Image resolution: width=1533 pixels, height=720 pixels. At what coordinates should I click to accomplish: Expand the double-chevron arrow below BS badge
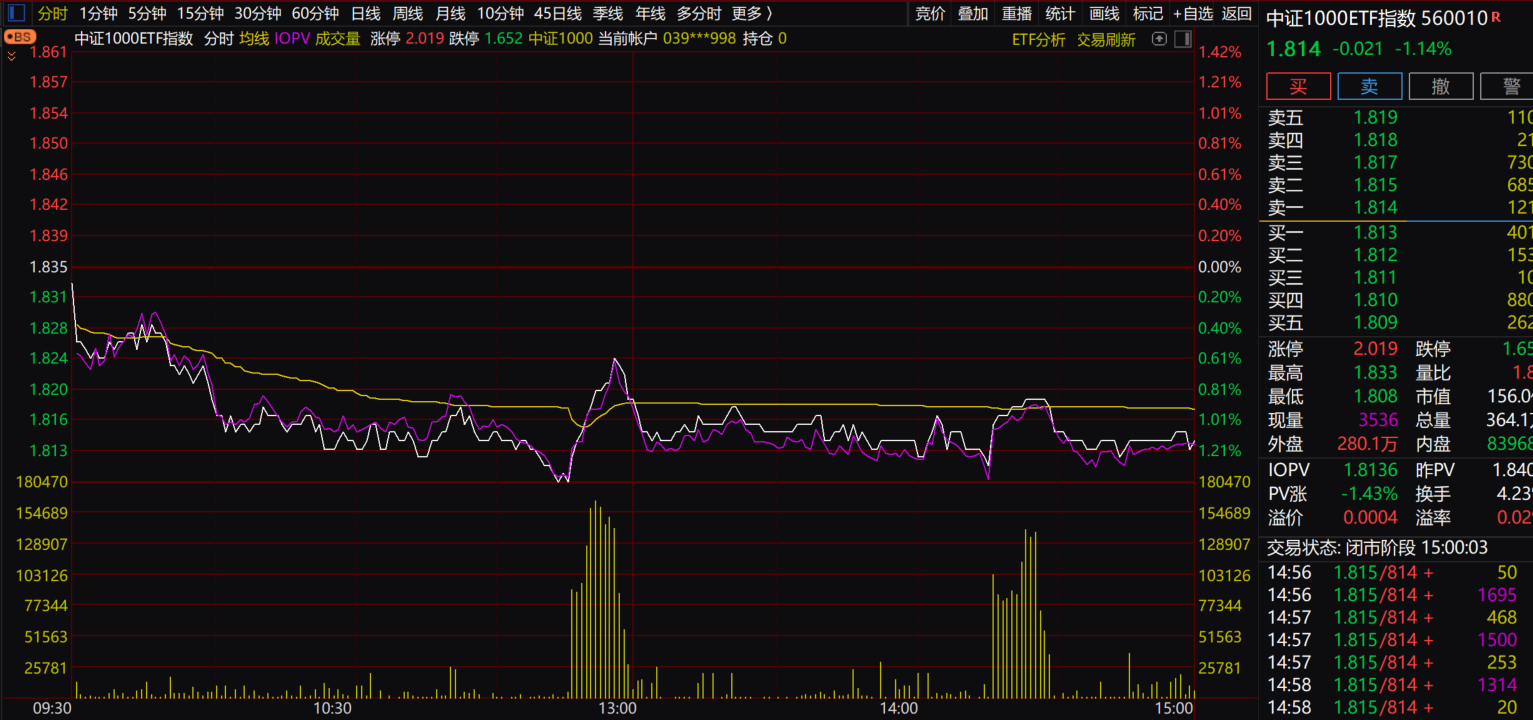coord(12,56)
